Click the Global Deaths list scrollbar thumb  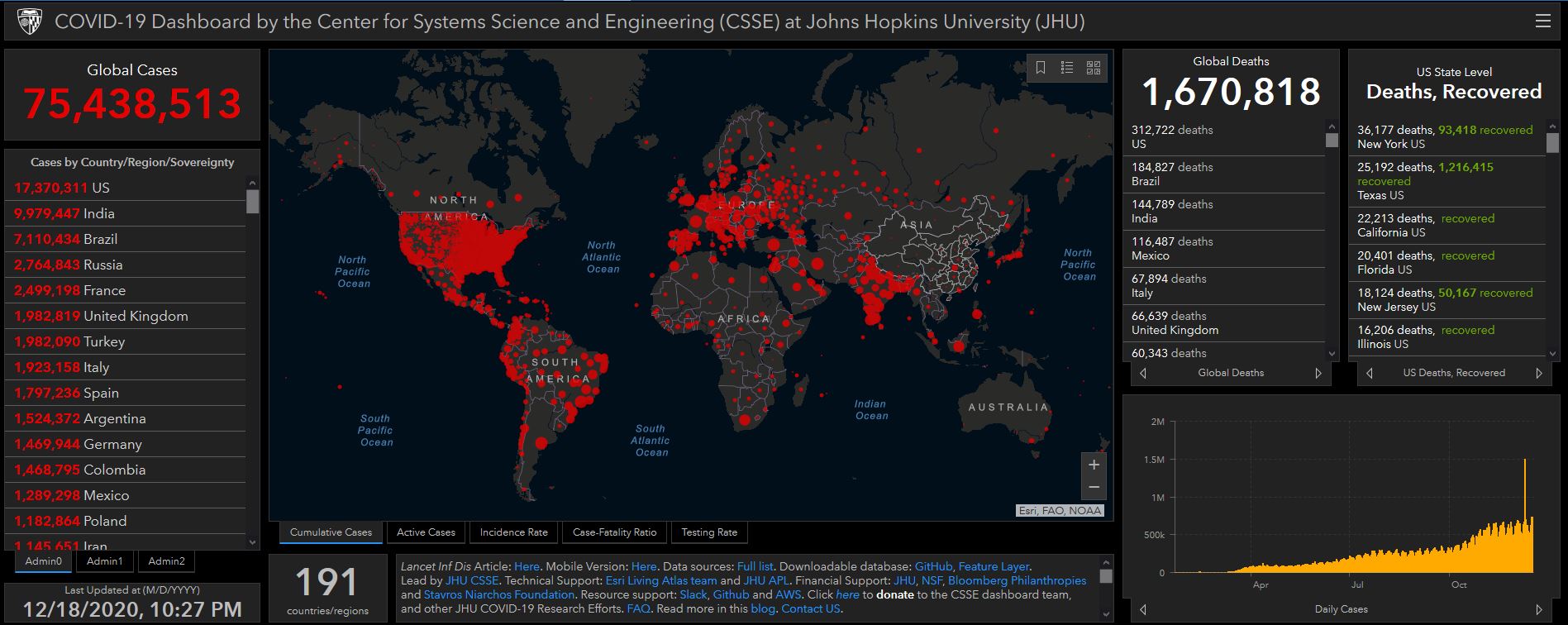click(1332, 140)
